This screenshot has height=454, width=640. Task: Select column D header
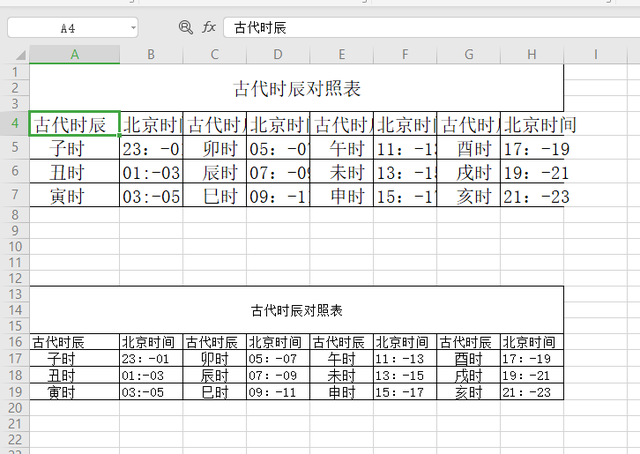point(278,55)
